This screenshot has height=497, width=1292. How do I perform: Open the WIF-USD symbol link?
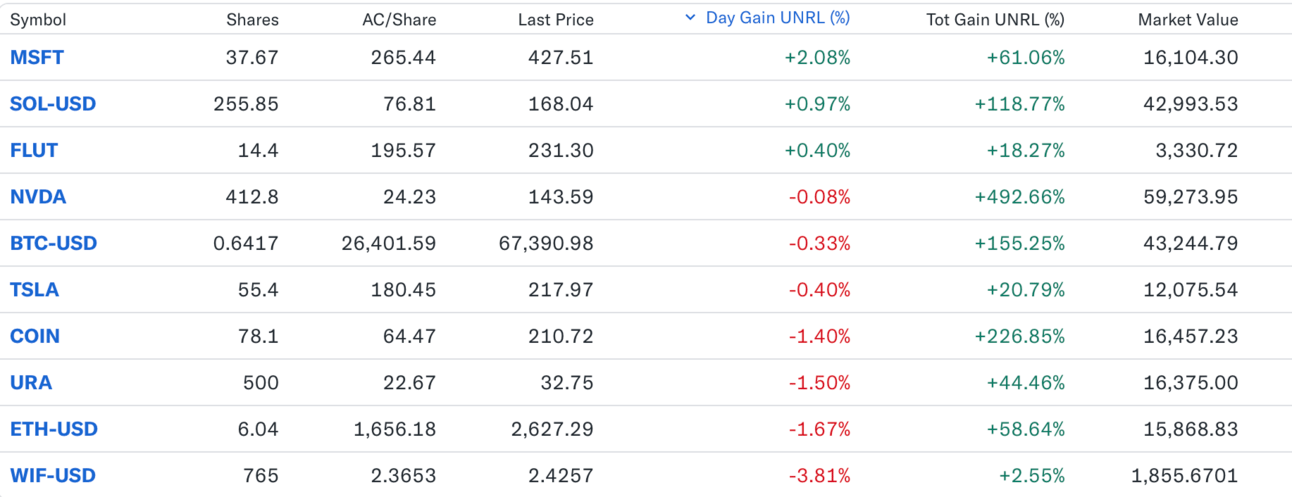click(53, 476)
